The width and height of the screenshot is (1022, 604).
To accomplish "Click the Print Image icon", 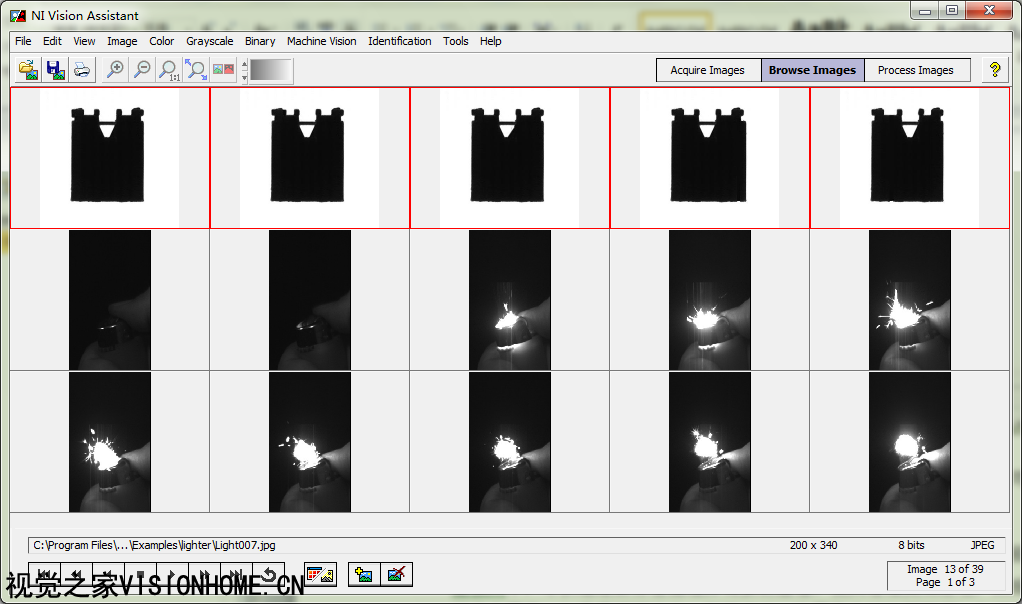I will pyautogui.click(x=81, y=70).
